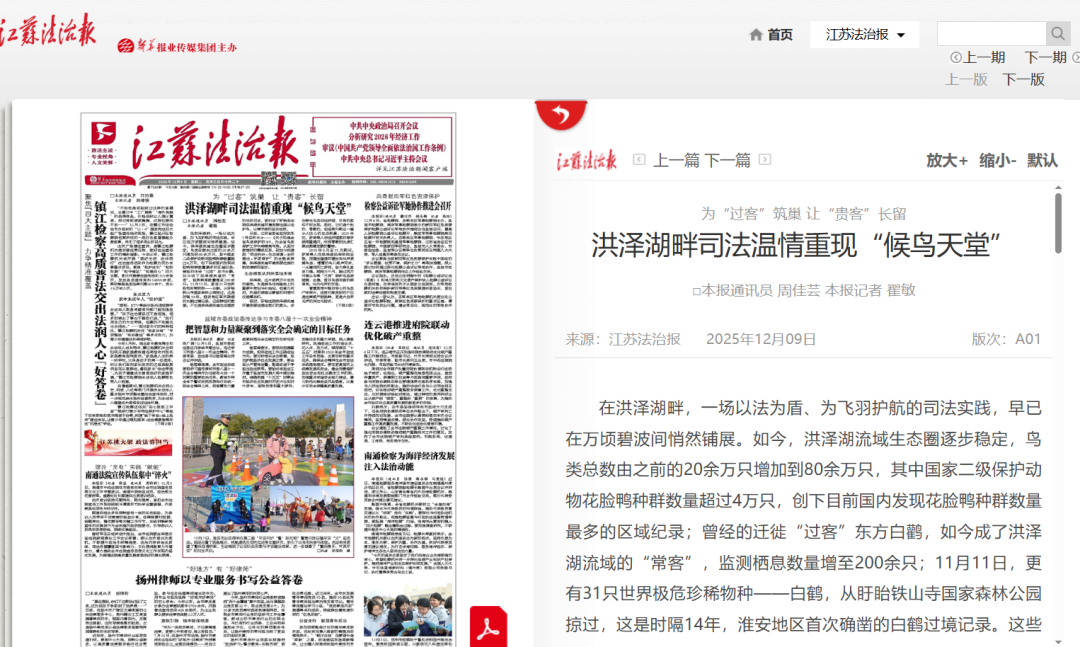Open the 扬州律师以专业服务 article headline
Screen dimensions: 1080x647
coord(219,579)
